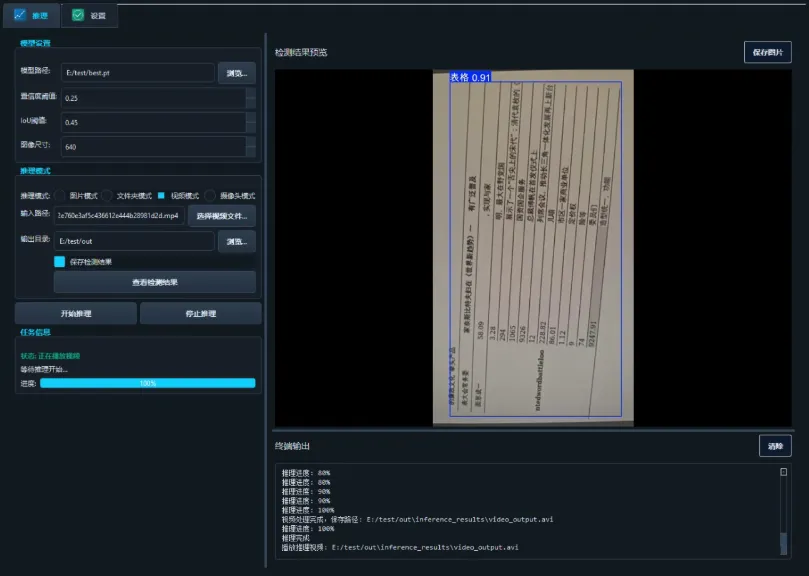
Task: Browse for the output directory
Action: click(x=237, y=241)
